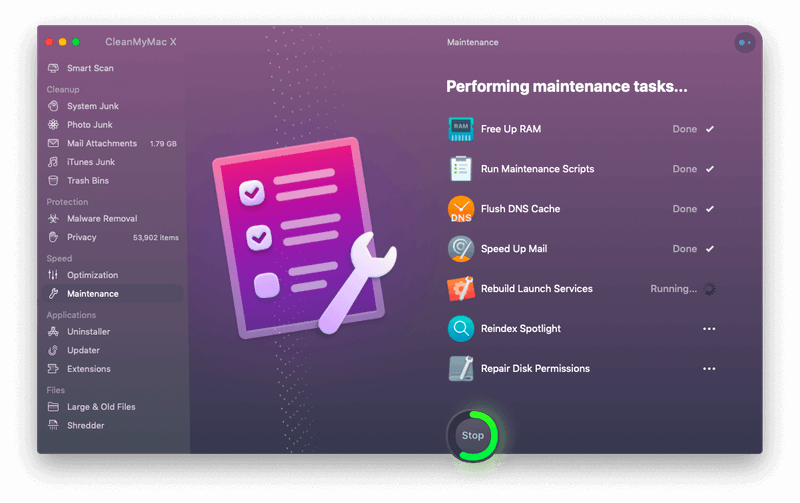The width and height of the screenshot is (800, 503).
Task: Select the Maintenance sidebar item
Action: pos(113,294)
